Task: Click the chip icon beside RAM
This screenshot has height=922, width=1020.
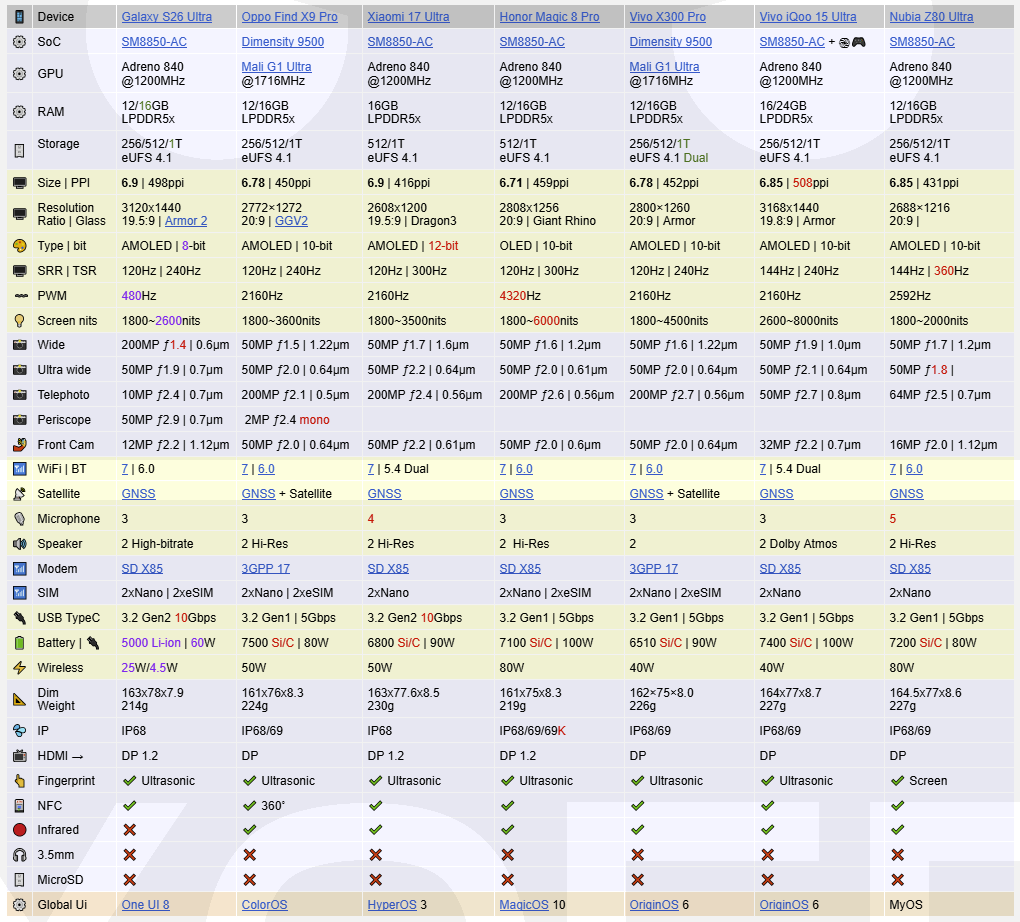Action: pos(20,111)
